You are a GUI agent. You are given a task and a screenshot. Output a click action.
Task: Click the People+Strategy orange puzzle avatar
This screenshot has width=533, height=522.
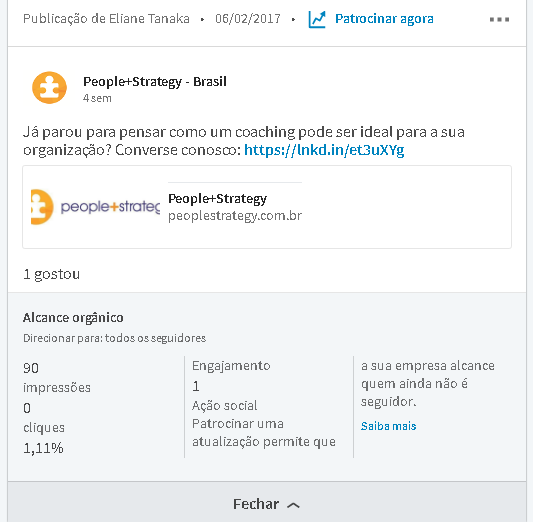coord(49,88)
